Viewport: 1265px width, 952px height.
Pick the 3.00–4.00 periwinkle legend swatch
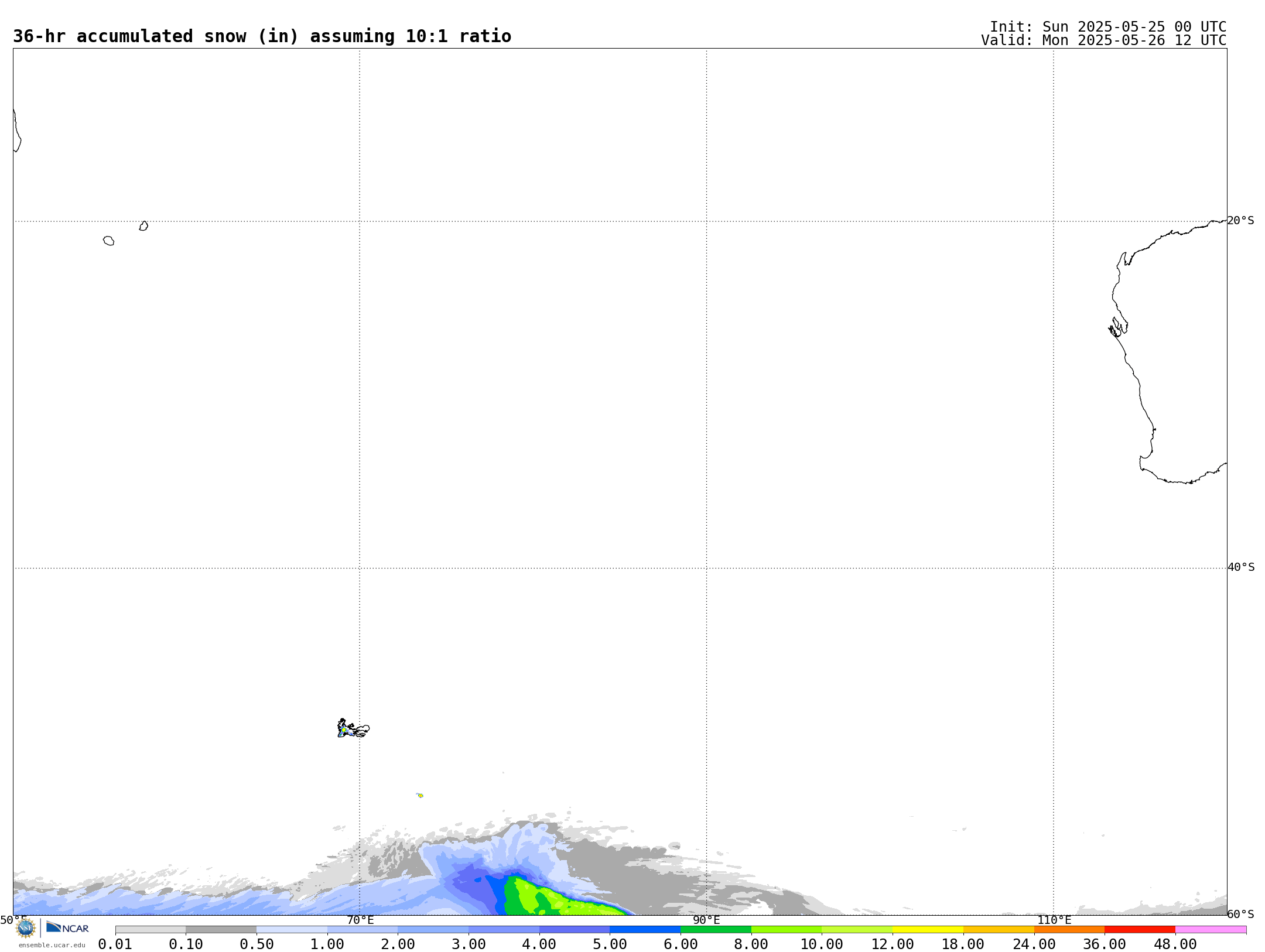click(x=504, y=930)
